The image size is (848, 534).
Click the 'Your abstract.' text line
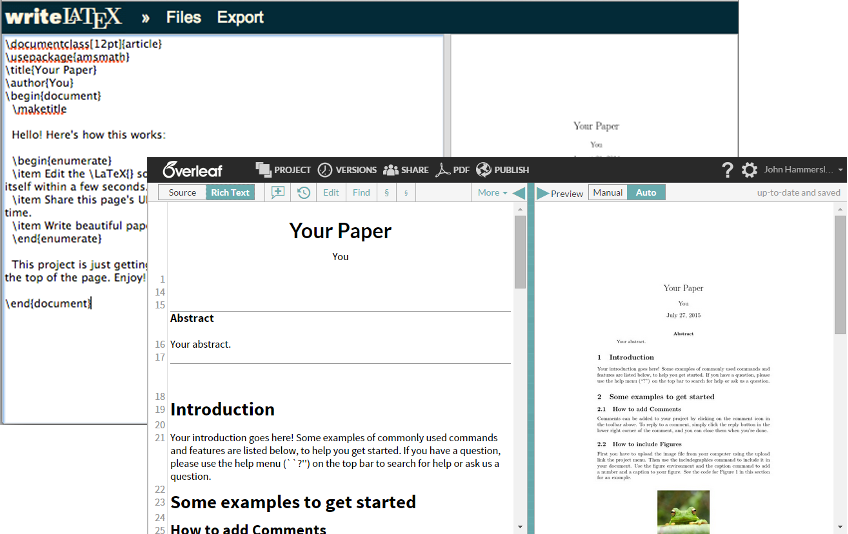tap(200, 344)
